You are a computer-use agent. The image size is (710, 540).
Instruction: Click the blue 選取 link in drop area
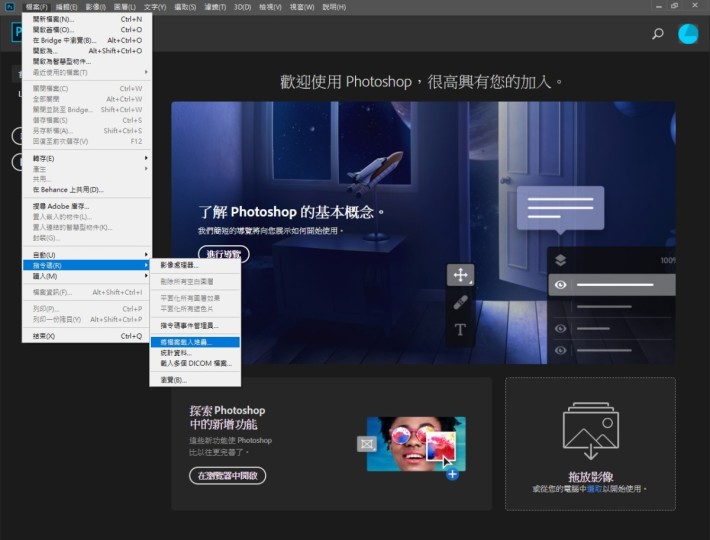click(x=594, y=489)
